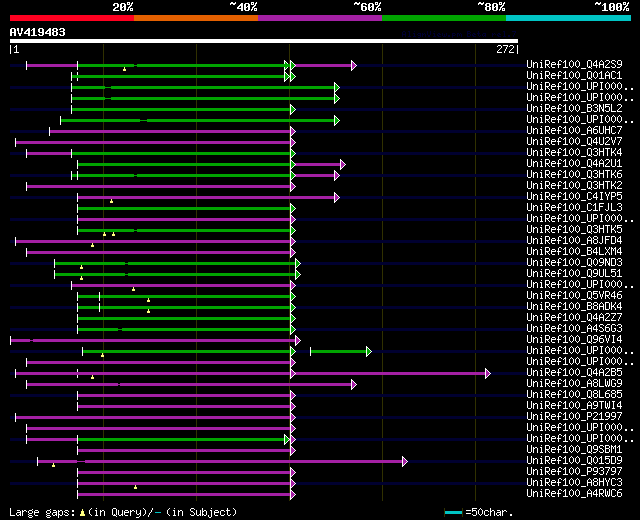
Task: Open subject UniRef100_Q4U2V7
Action: 574,142
